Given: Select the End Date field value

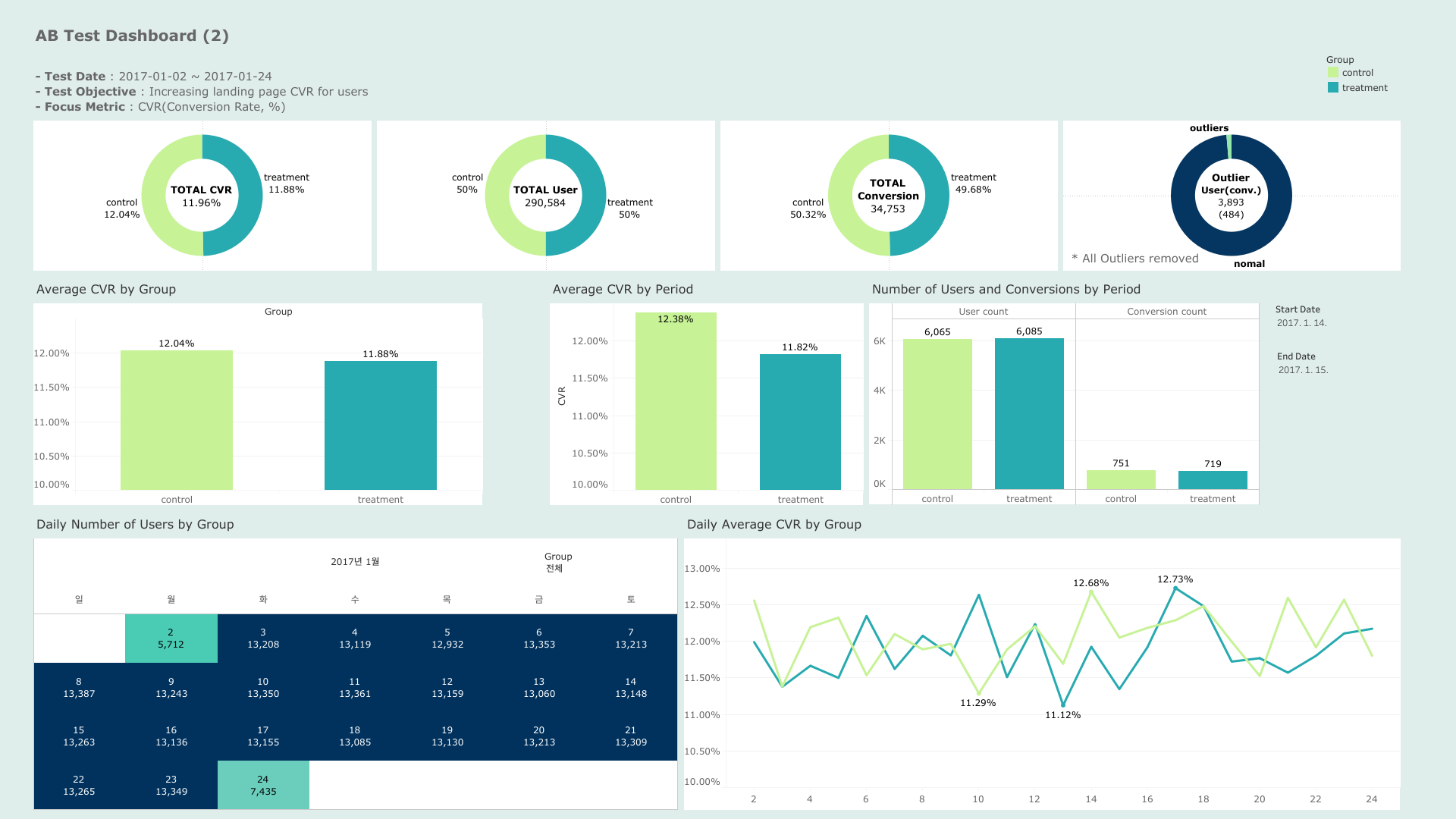Looking at the screenshot, I should 1303,370.
